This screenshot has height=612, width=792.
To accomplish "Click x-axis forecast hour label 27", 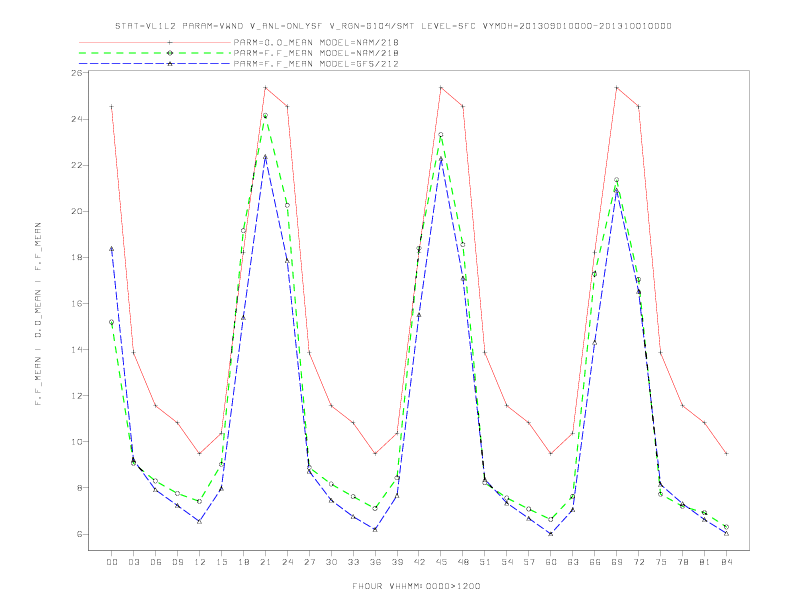I will coord(309,562).
